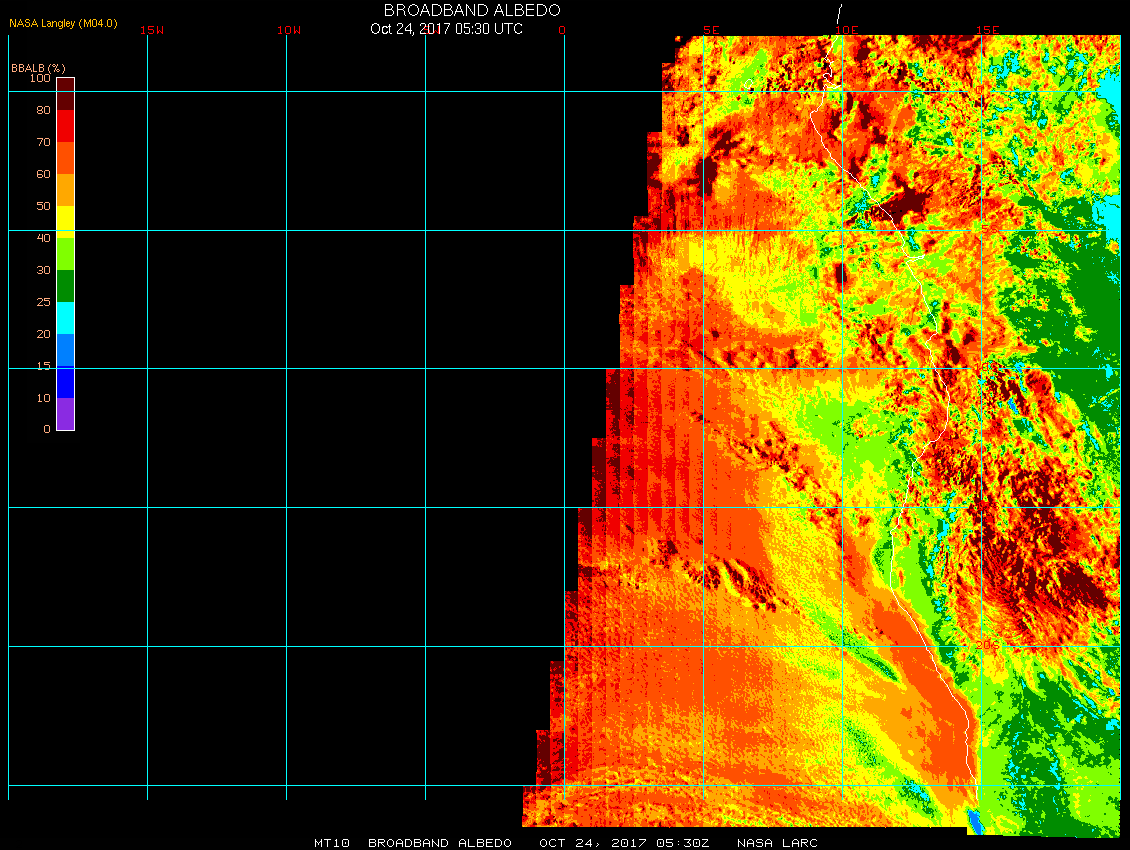Select the 5E longitude label

(711, 30)
